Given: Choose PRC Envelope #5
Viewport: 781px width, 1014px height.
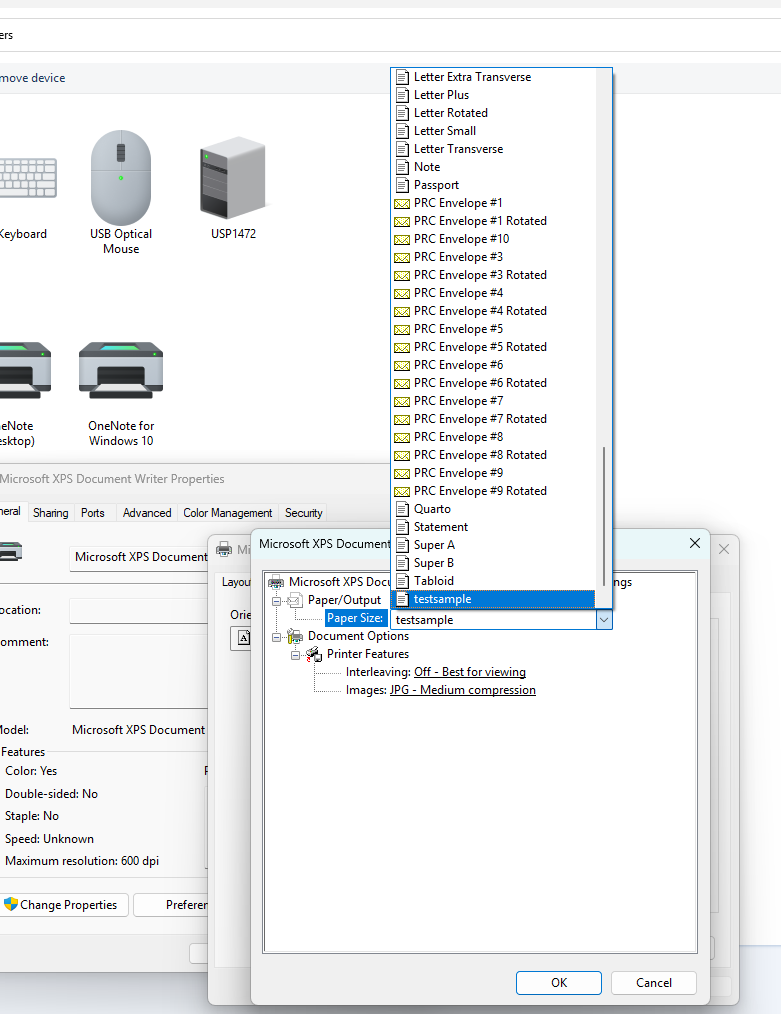Looking at the screenshot, I should (x=493, y=329).
